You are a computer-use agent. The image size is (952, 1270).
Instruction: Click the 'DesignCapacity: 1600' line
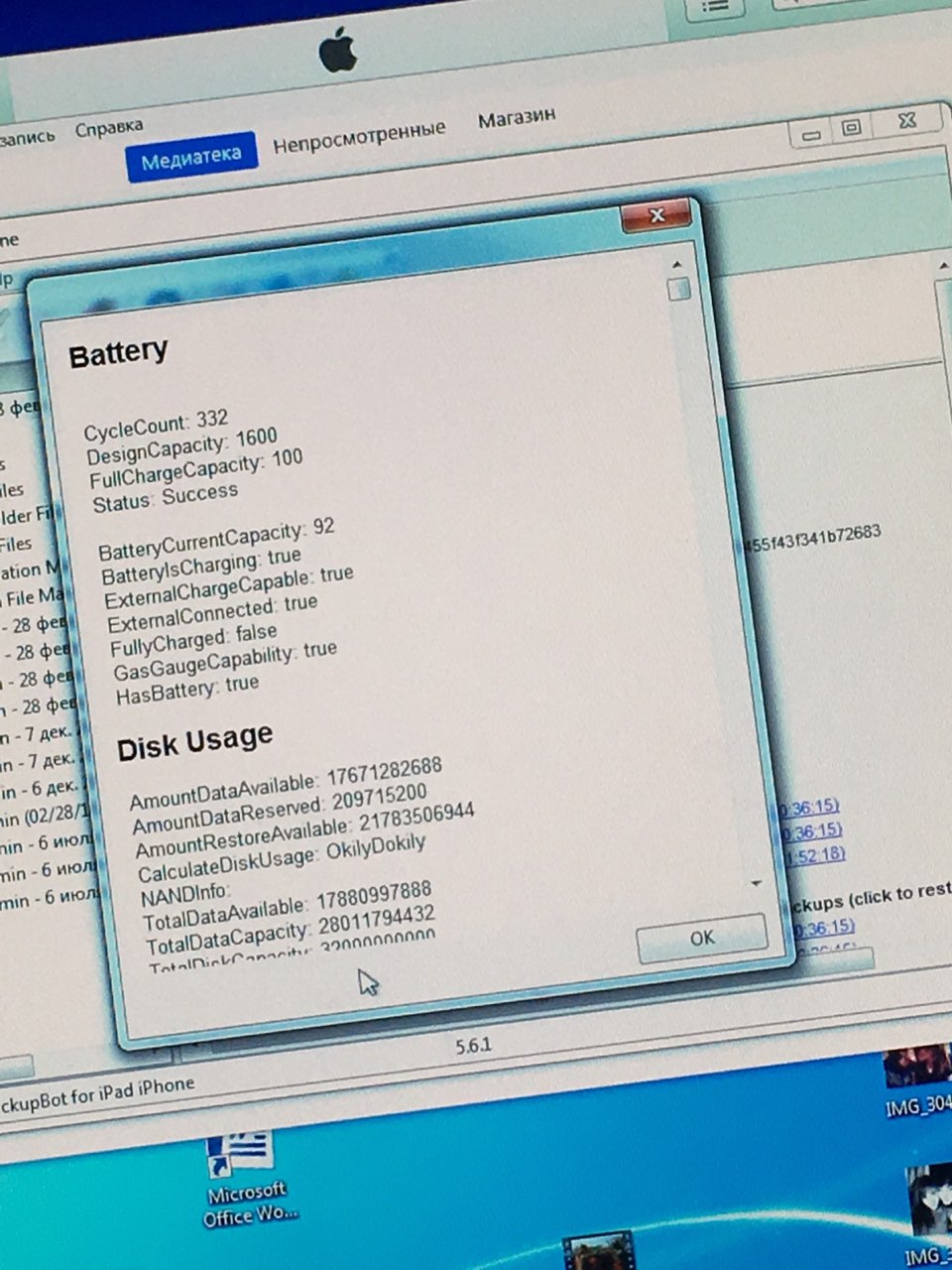pyautogui.click(x=181, y=445)
